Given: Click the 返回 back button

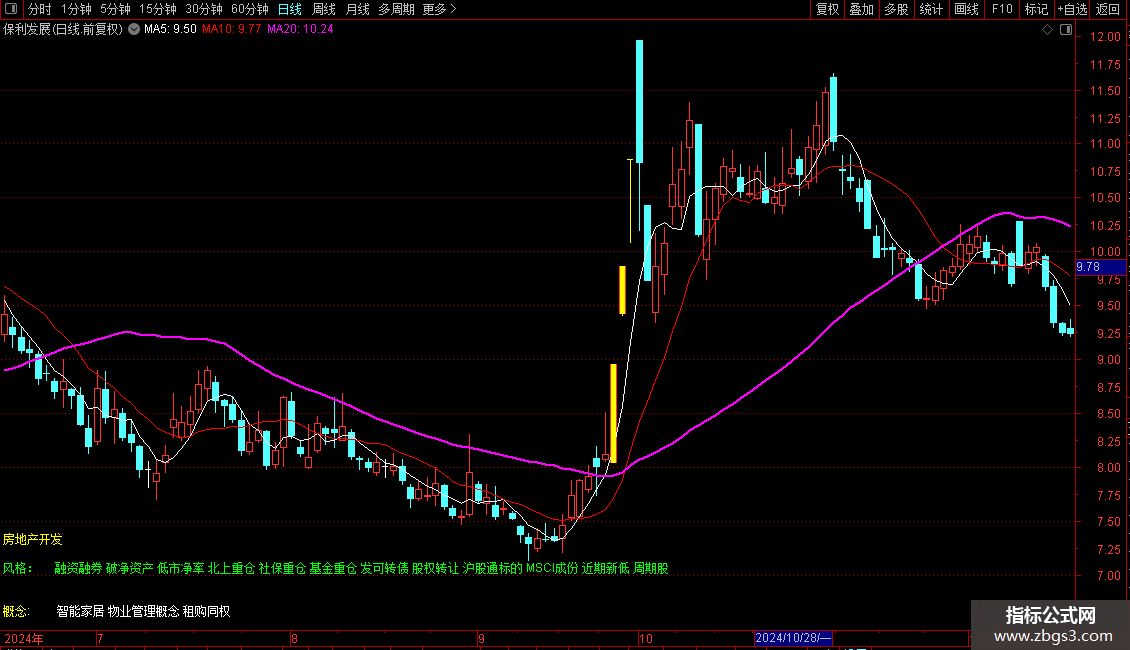Looking at the screenshot, I should click(x=1108, y=9).
